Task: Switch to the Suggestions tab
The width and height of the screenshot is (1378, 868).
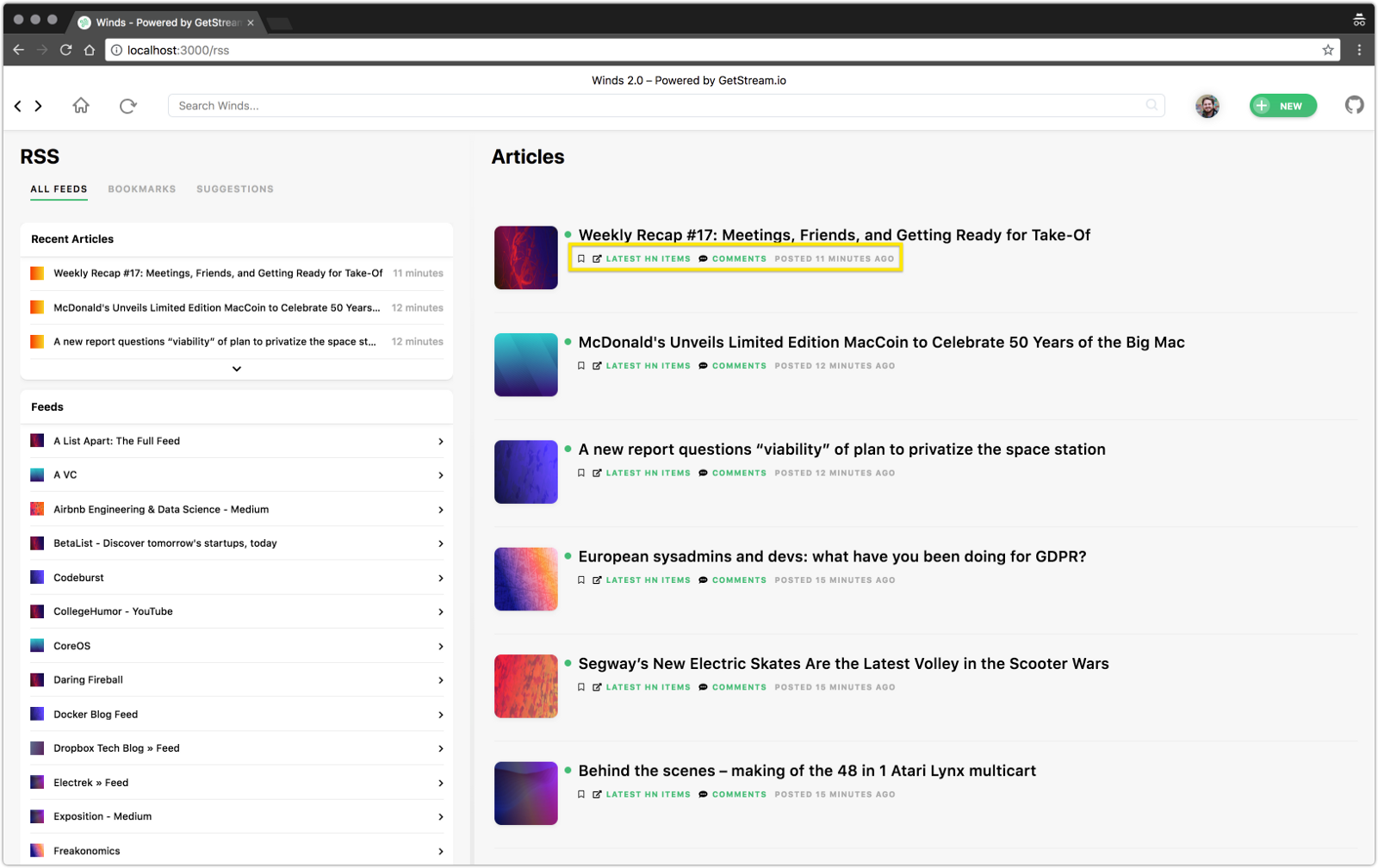Action: (x=234, y=189)
